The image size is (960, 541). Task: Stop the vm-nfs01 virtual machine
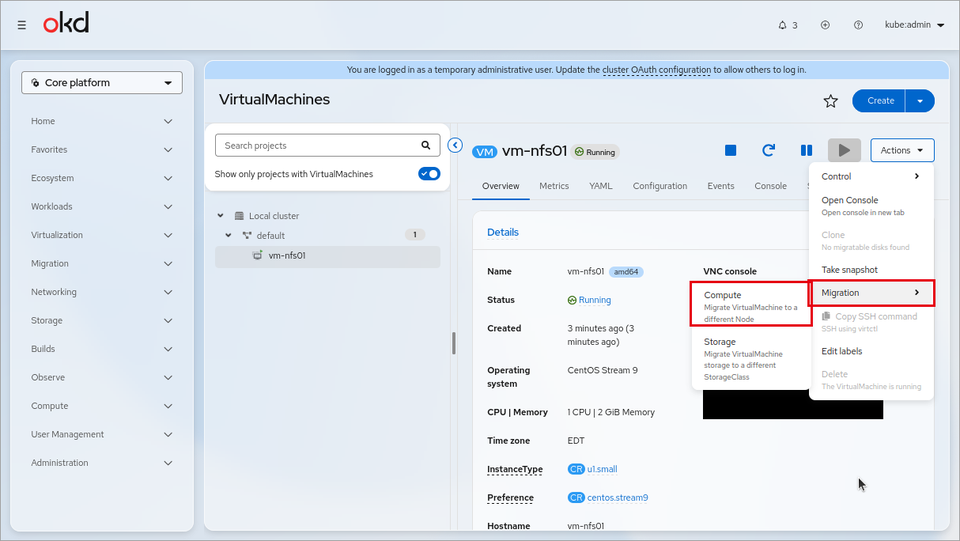coord(730,151)
